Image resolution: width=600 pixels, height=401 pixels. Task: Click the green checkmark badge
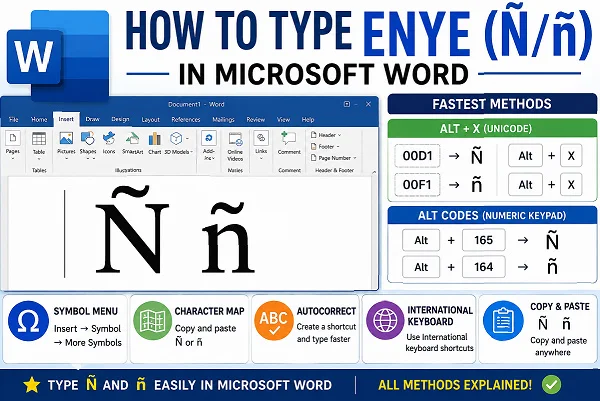coord(551,385)
